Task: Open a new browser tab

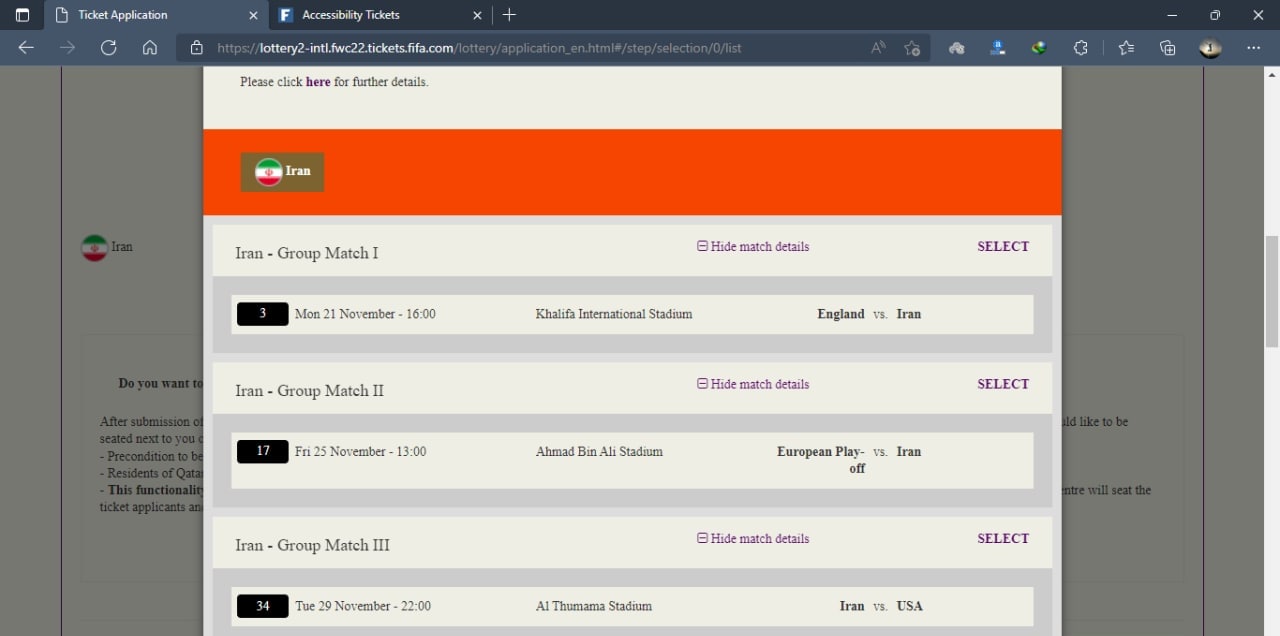Action: pyautogui.click(x=509, y=15)
